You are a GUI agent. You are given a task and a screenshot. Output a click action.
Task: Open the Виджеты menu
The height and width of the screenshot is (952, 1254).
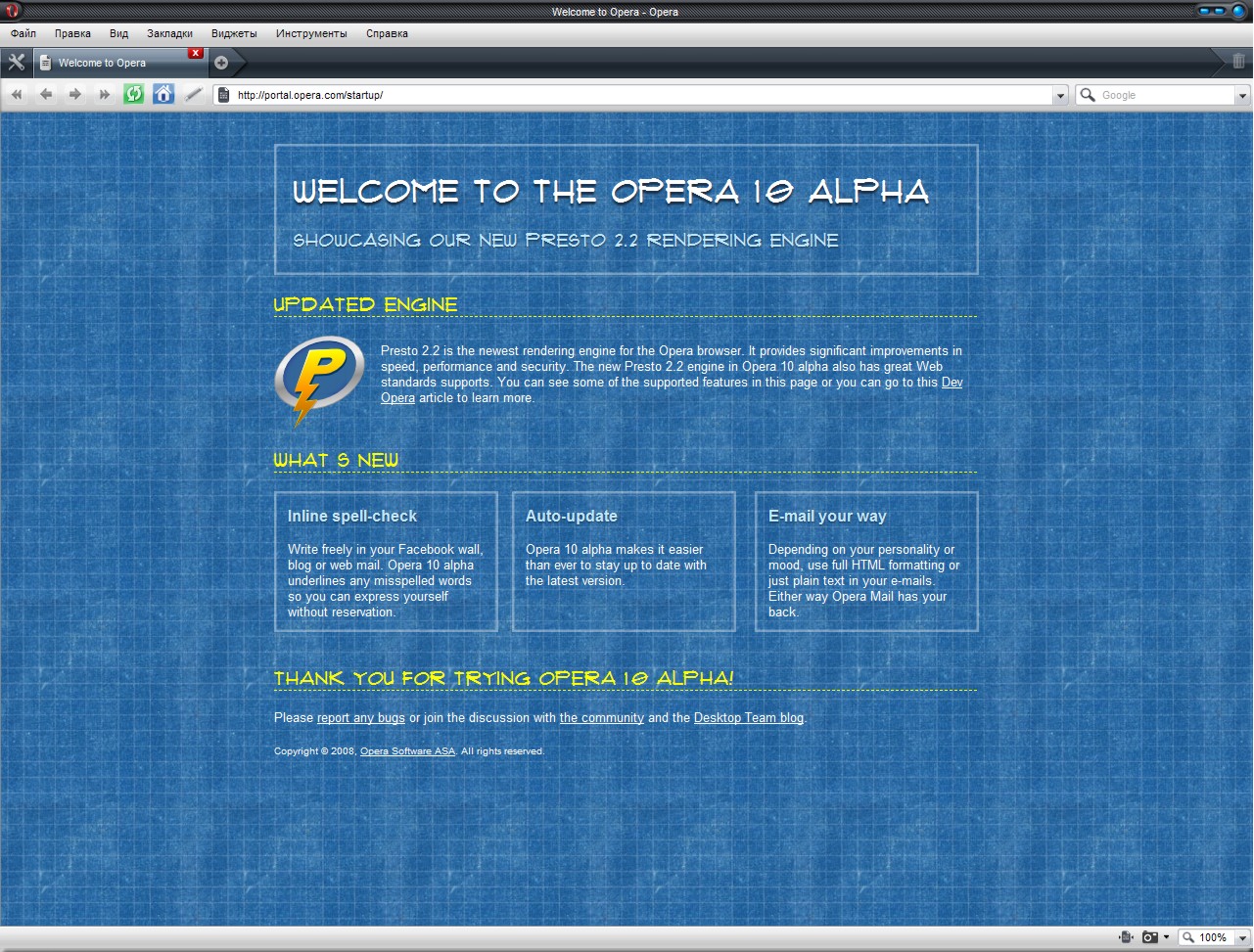tap(234, 33)
